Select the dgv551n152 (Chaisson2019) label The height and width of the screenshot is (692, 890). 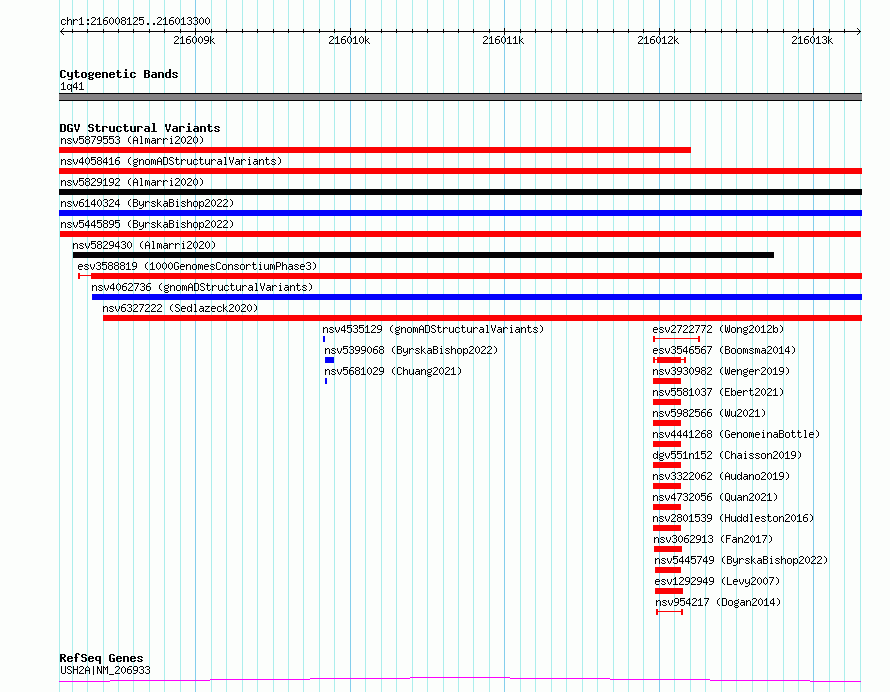click(x=727, y=455)
